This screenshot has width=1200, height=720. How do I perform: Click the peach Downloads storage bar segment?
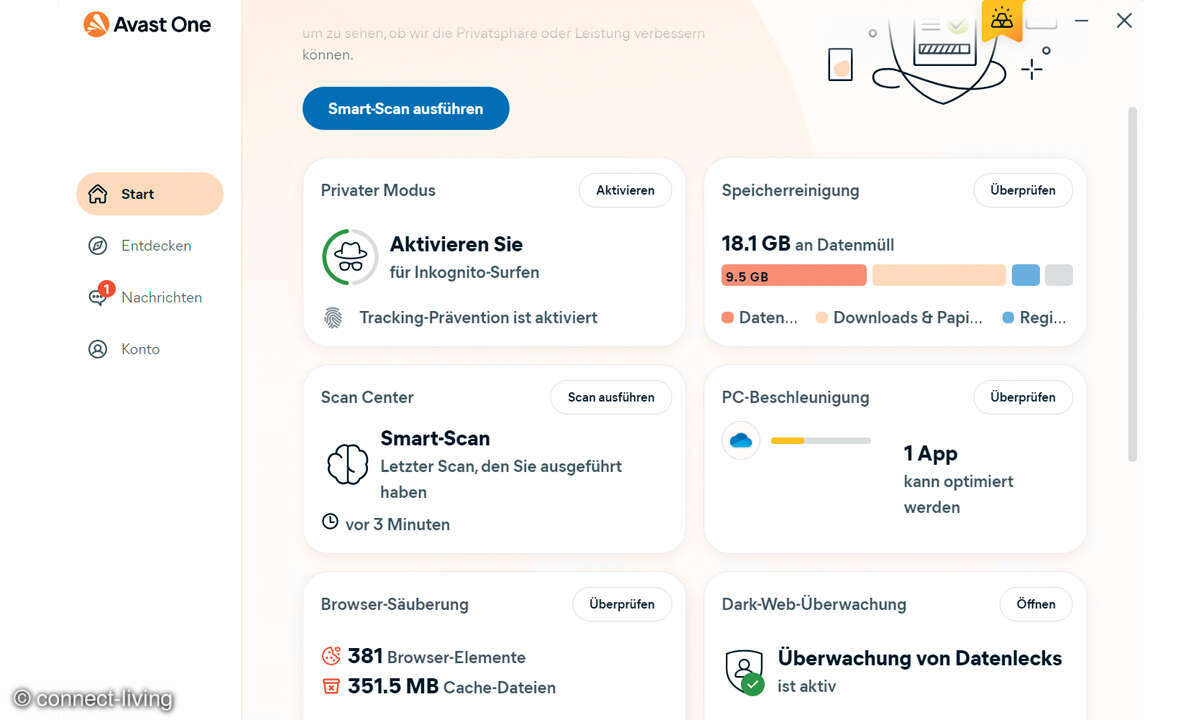point(939,275)
